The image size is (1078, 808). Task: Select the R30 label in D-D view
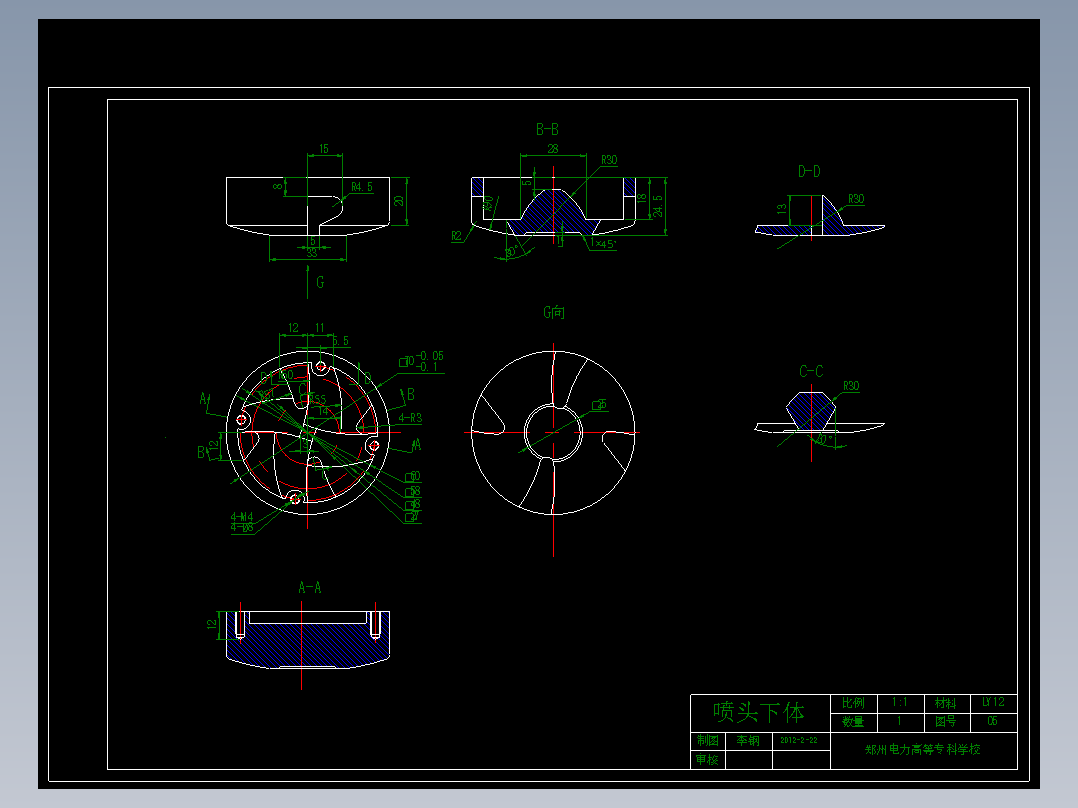(856, 199)
